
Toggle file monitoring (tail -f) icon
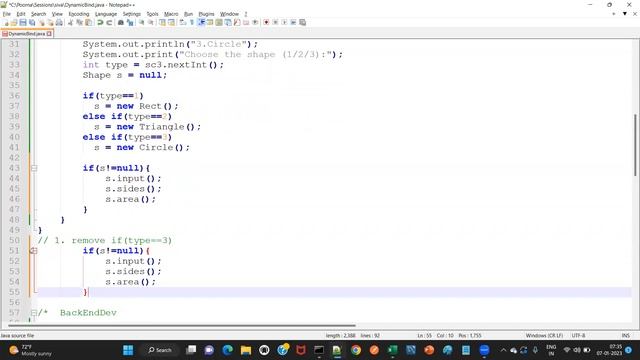click(255, 22)
